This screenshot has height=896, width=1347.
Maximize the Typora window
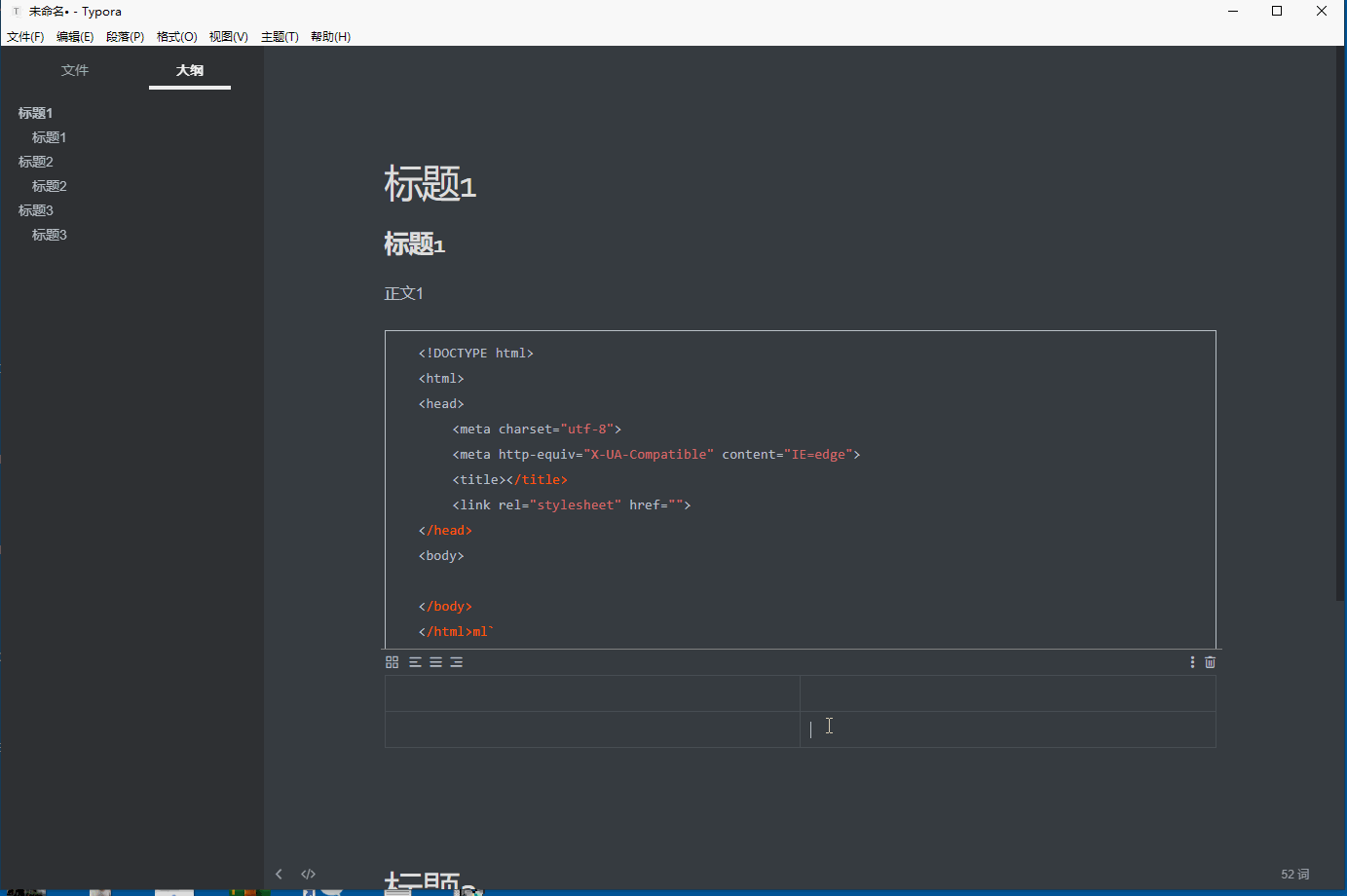point(1277,12)
